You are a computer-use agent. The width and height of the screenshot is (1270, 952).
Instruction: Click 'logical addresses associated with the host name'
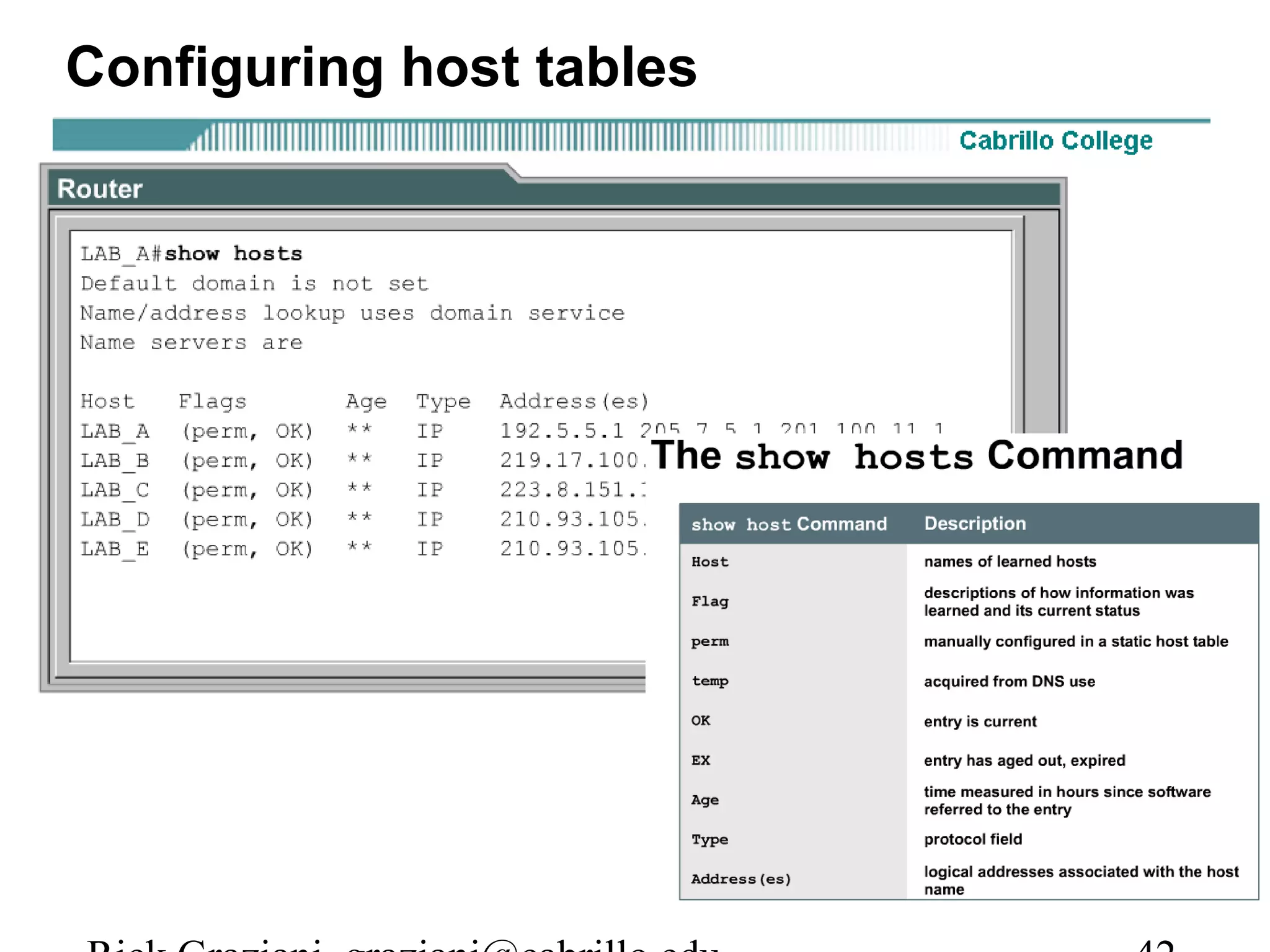(1081, 880)
